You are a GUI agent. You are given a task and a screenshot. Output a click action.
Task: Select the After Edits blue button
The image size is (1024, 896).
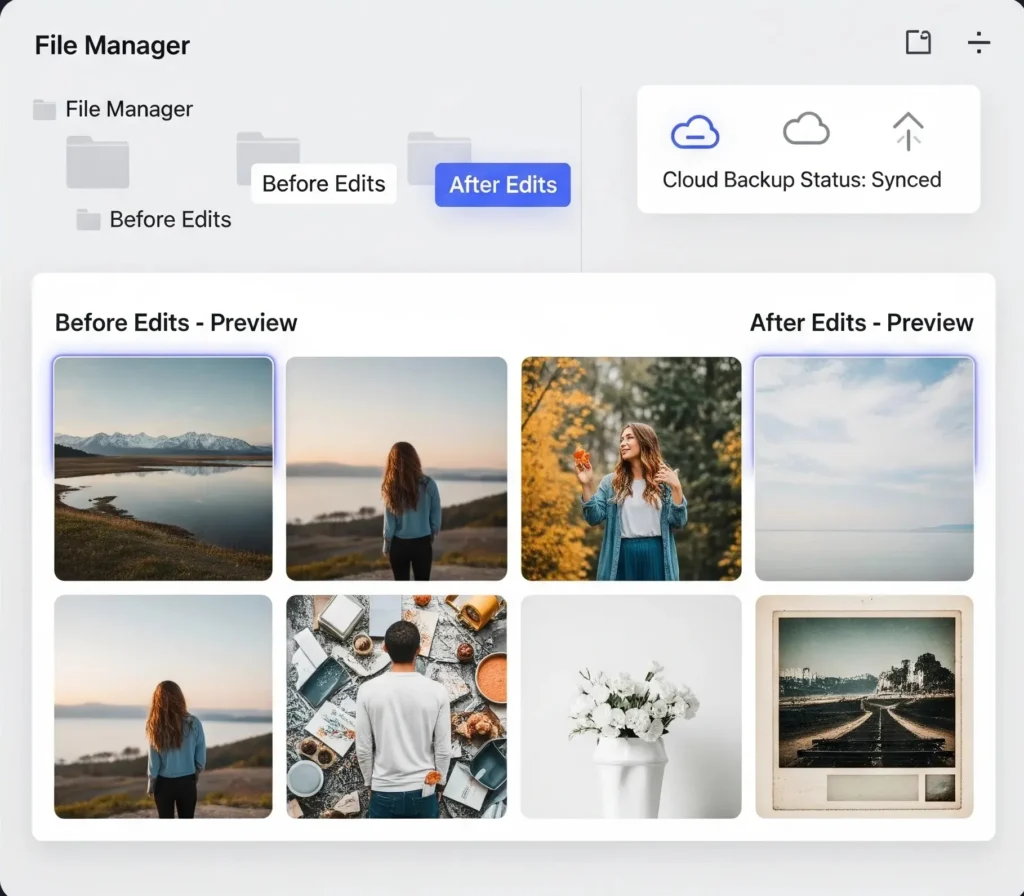click(502, 185)
